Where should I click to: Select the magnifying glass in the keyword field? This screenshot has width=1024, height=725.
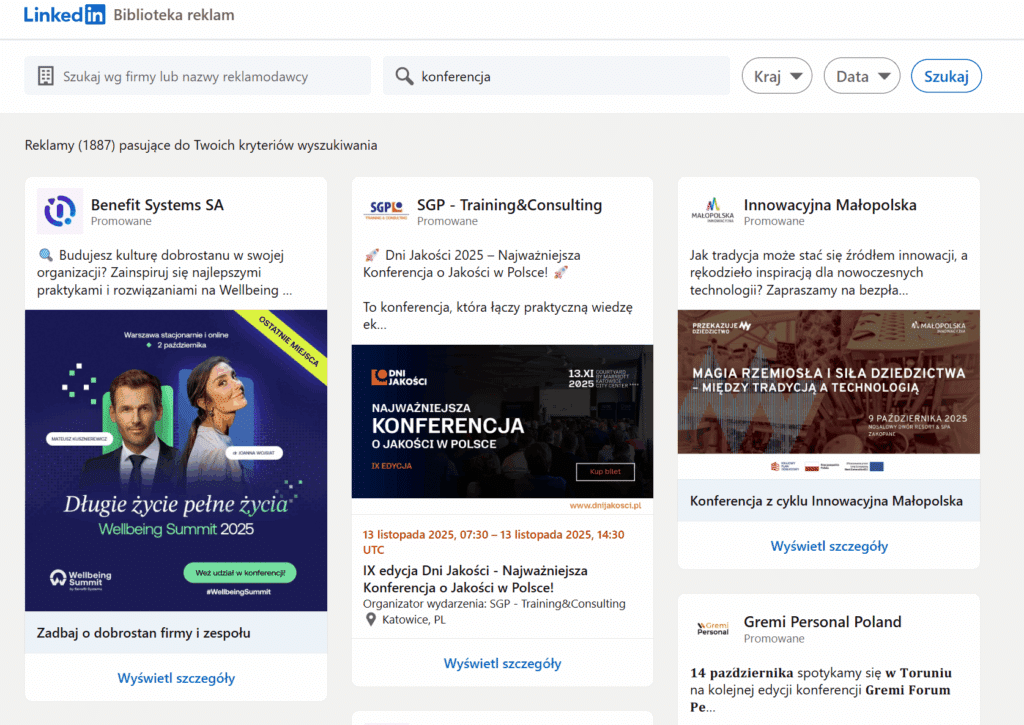pyautogui.click(x=404, y=75)
